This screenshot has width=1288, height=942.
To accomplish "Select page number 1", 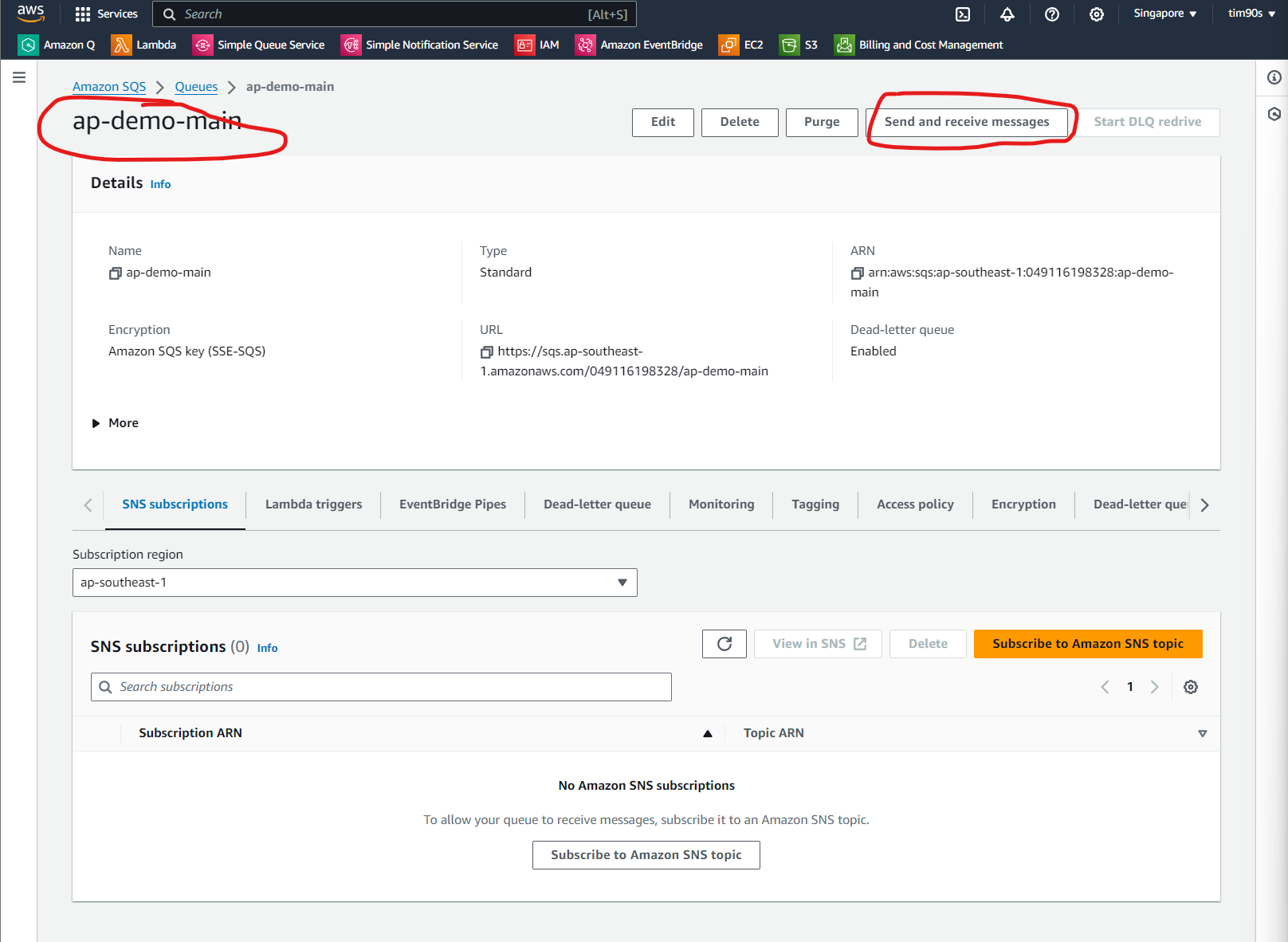I will coord(1129,687).
